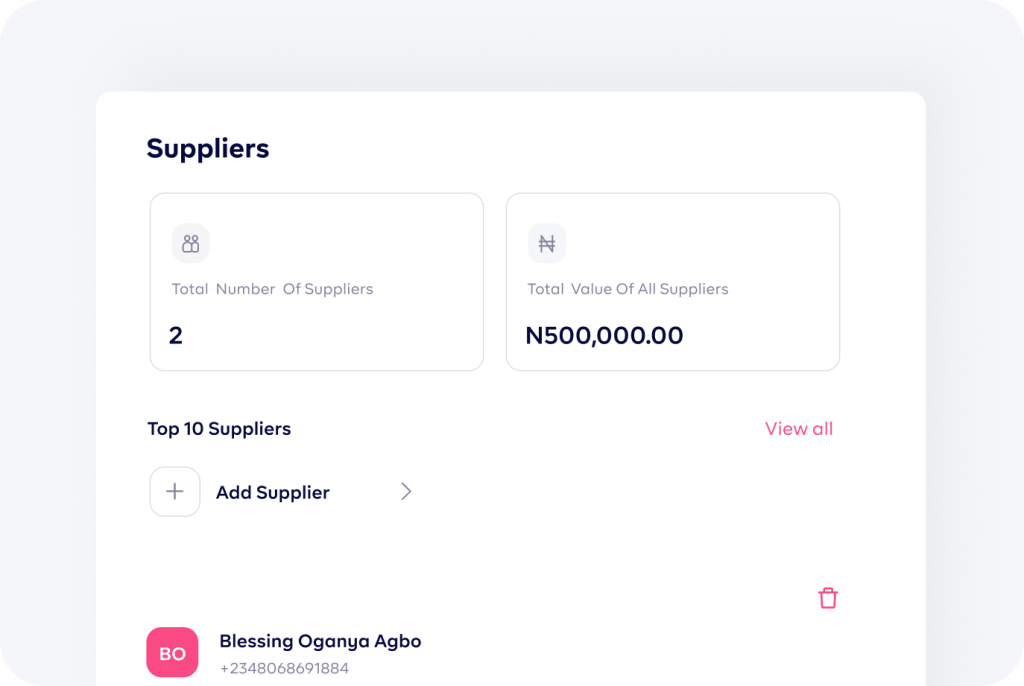This screenshot has height=686, width=1024.
Task: Expand Add Supplier using the chevron arrow
Action: tap(406, 491)
